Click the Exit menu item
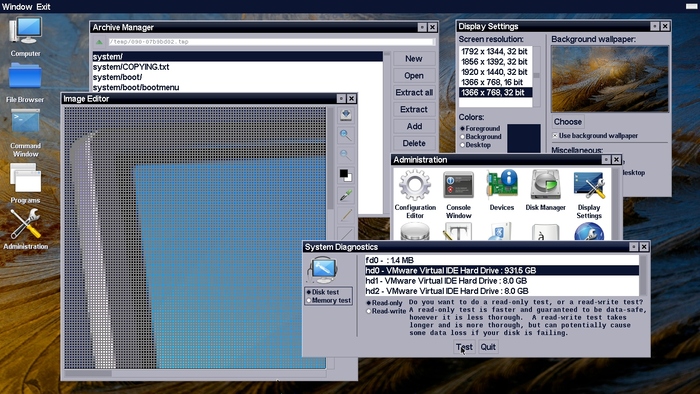This screenshot has height=394, width=700. [x=43, y=7]
